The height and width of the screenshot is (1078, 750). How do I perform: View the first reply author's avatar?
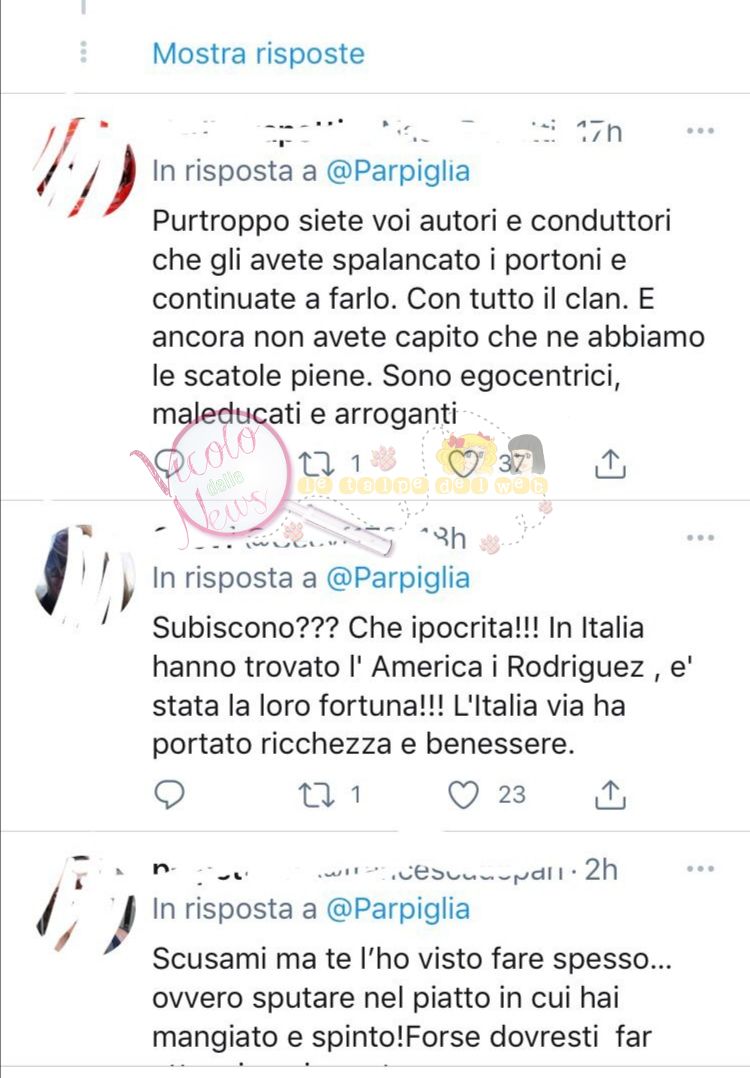coord(85,166)
